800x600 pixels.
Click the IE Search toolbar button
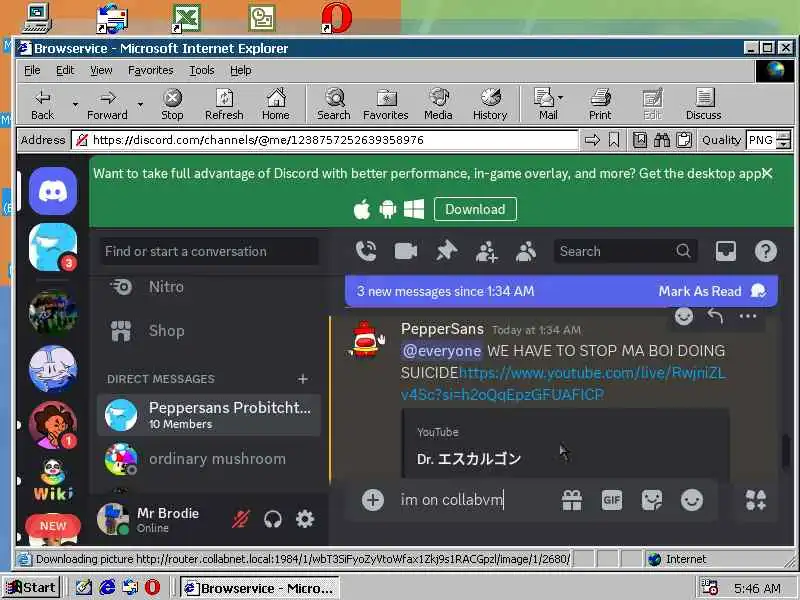pyautogui.click(x=334, y=105)
